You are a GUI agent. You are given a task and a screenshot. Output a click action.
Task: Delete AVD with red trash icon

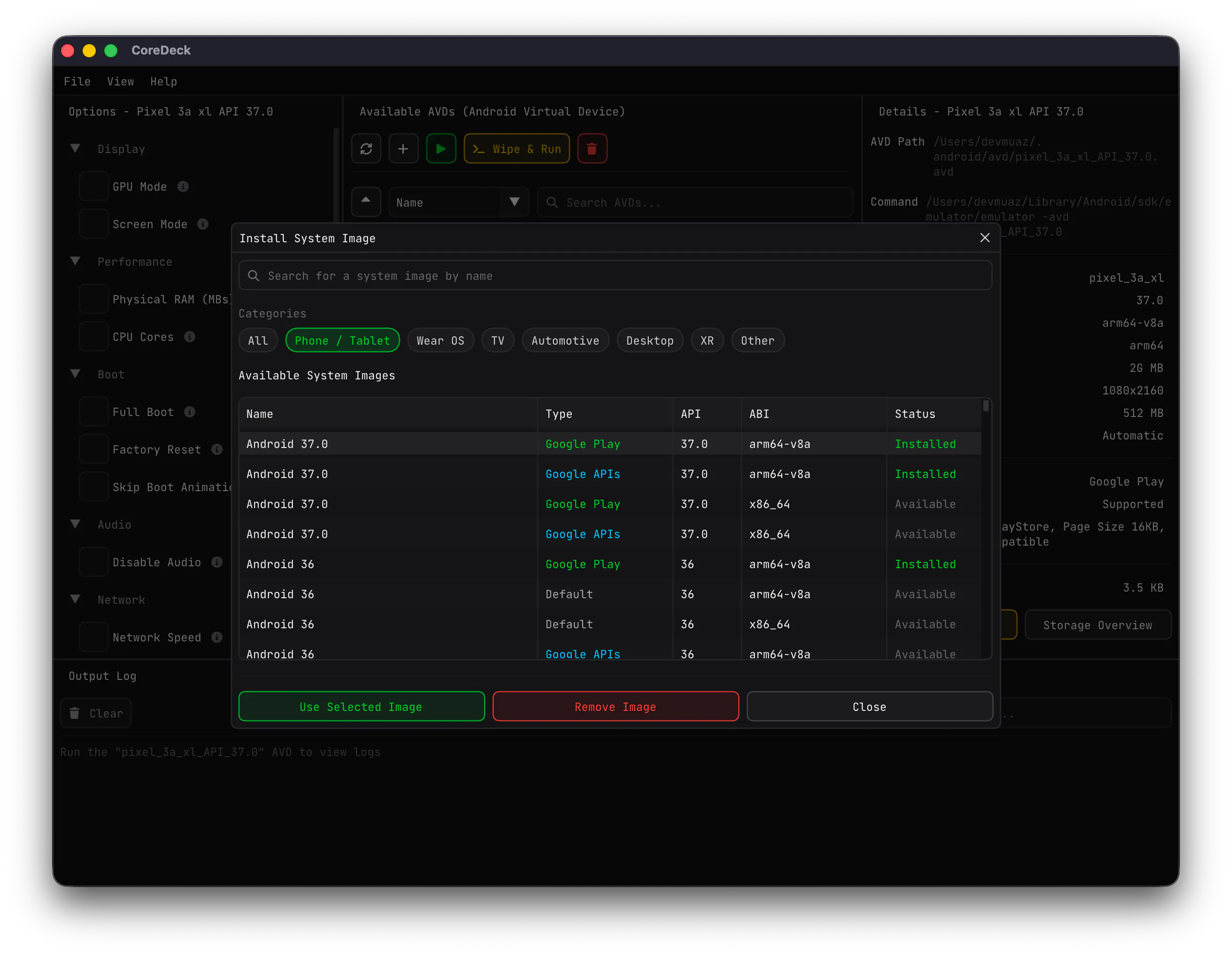coord(592,148)
